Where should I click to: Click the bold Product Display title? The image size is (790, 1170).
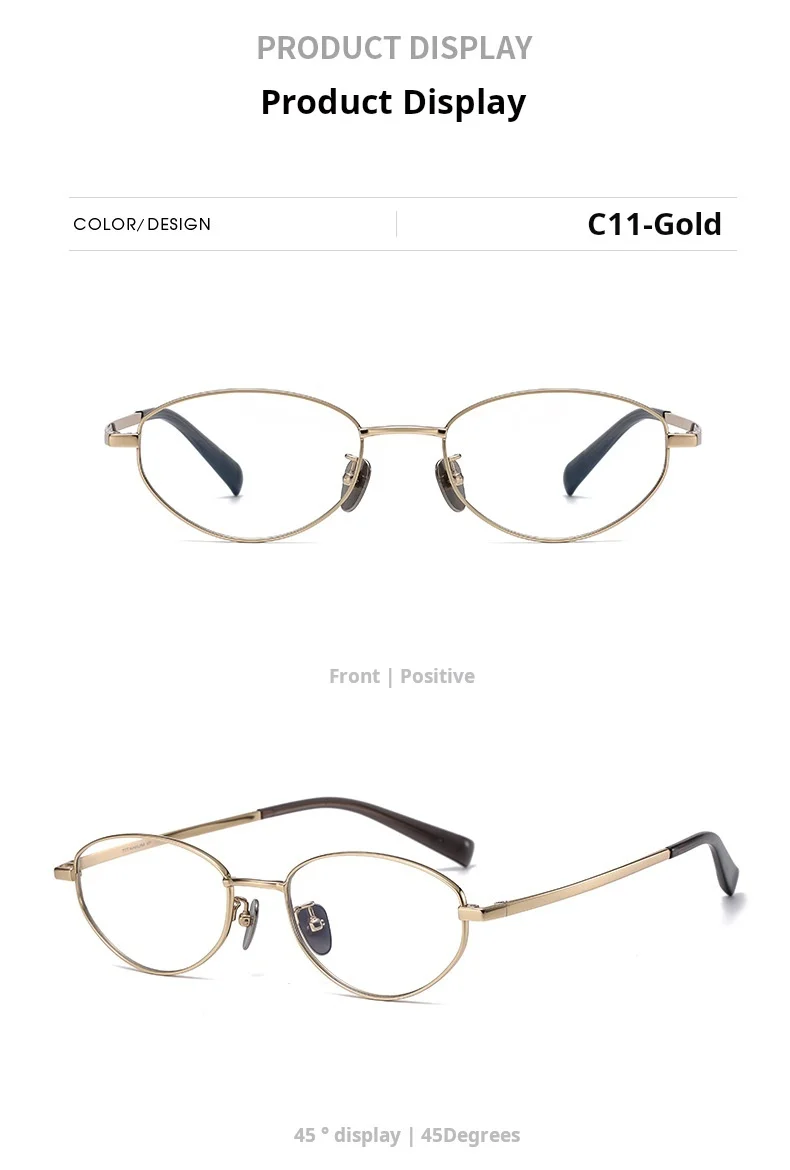point(393,102)
